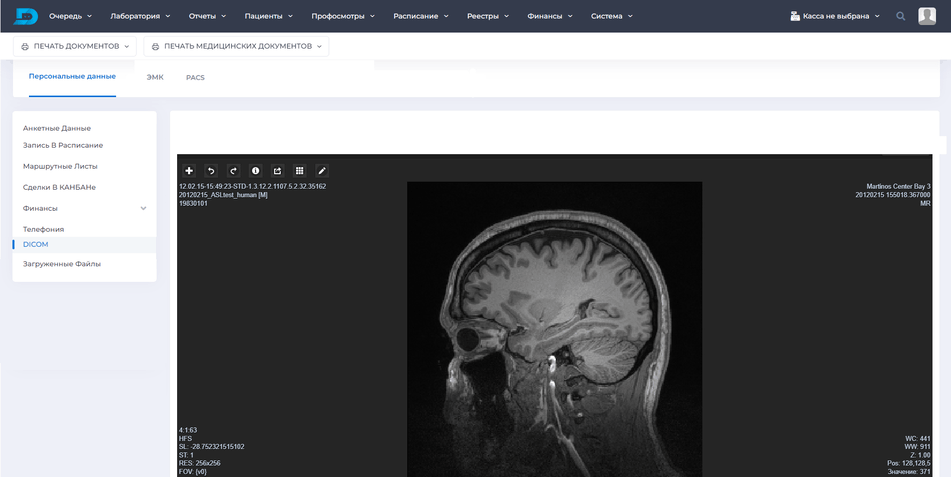Click the redo arrow in the DICOM viewer

click(x=234, y=171)
